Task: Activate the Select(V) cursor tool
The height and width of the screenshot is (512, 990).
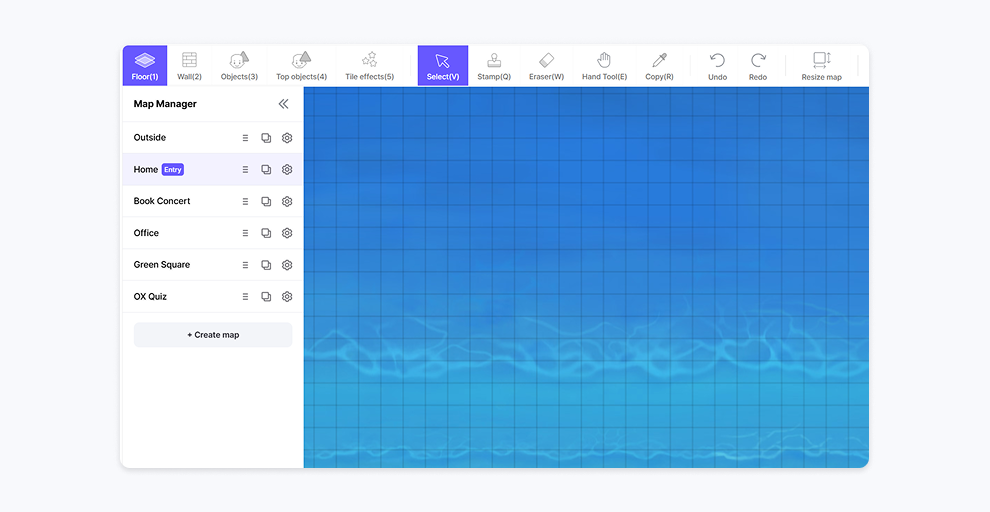Action: point(443,66)
